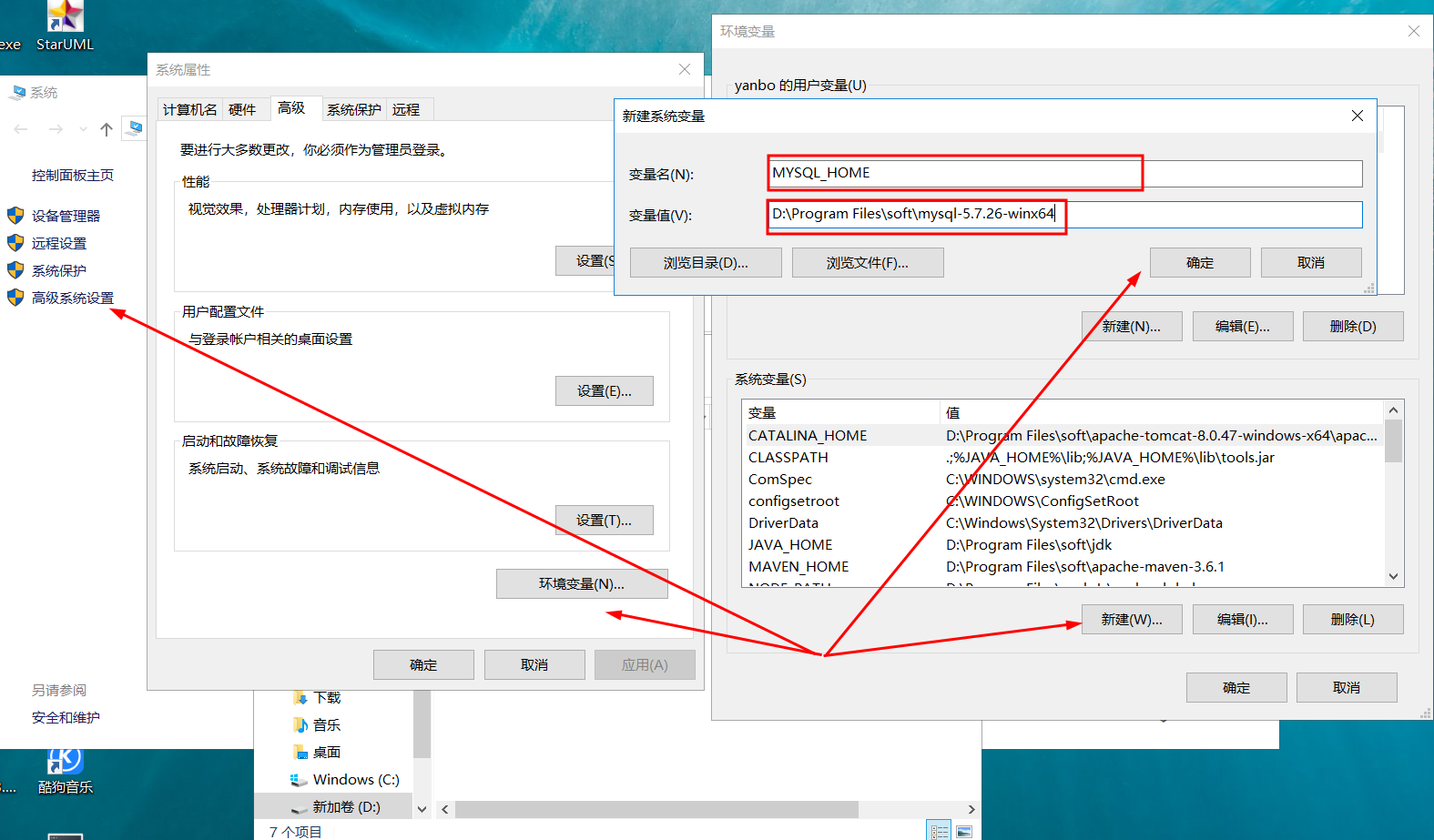Viewport: 1434px width, 840px height.
Task: Click the 值 column header
Action: click(x=1162, y=412)
